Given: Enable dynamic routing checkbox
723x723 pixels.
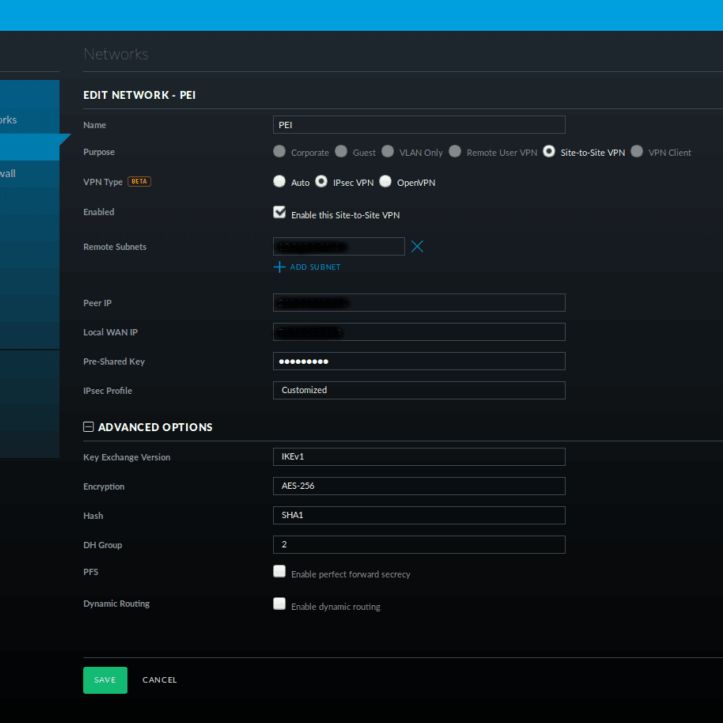Looking at the screenshot, I should (279, 604).
